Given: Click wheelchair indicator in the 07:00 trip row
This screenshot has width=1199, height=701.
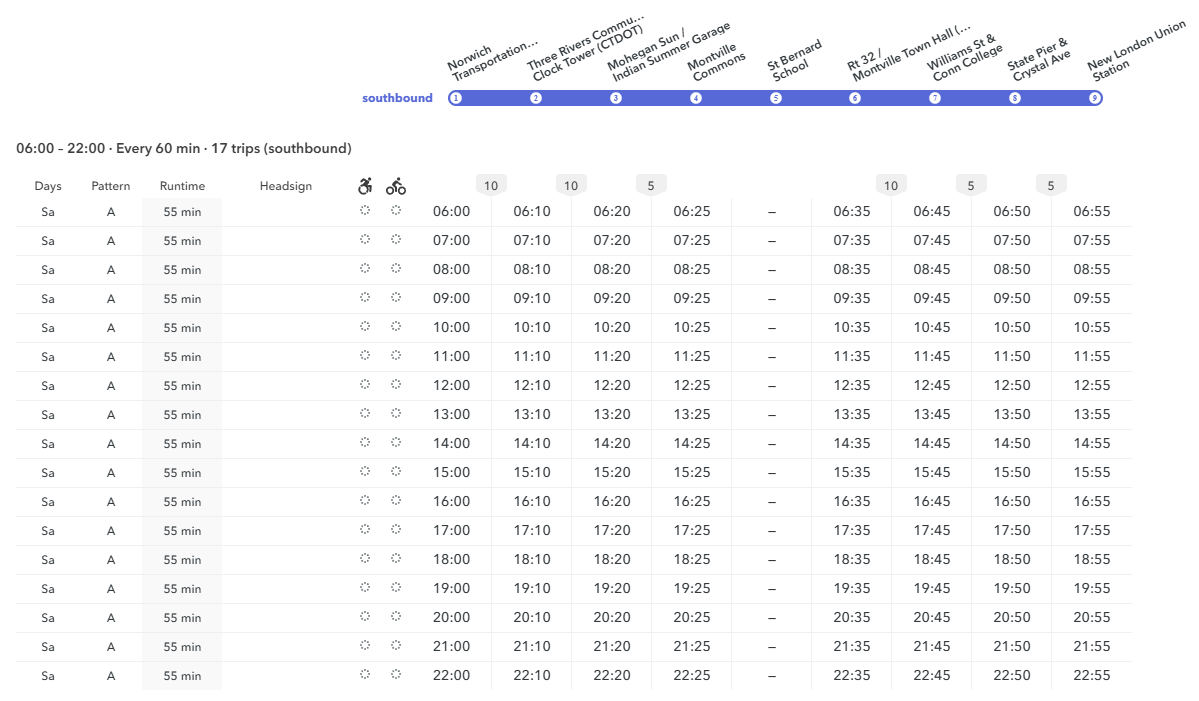Looking at the screenshot, I should pos(365,239).
